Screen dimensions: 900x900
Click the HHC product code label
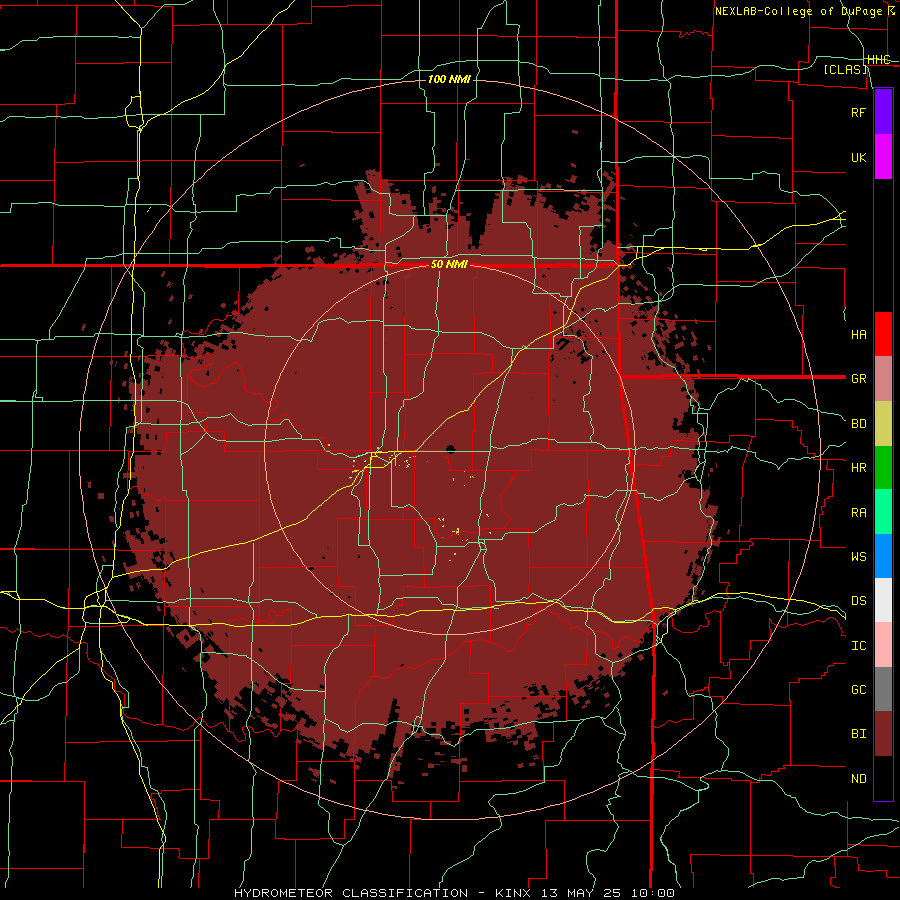878,60
